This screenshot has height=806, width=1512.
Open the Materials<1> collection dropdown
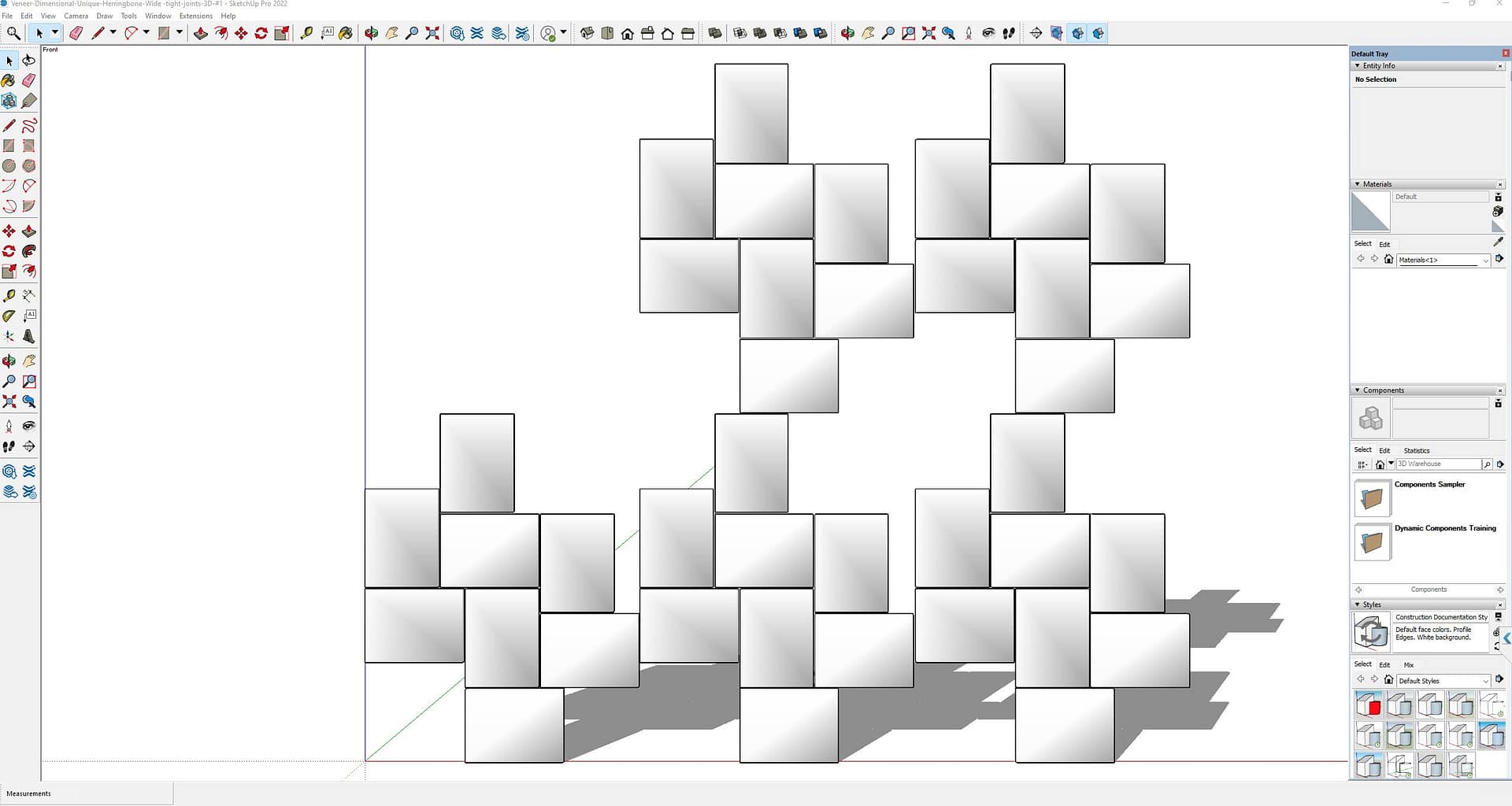pyautogui.click(x=1485, y=260)
